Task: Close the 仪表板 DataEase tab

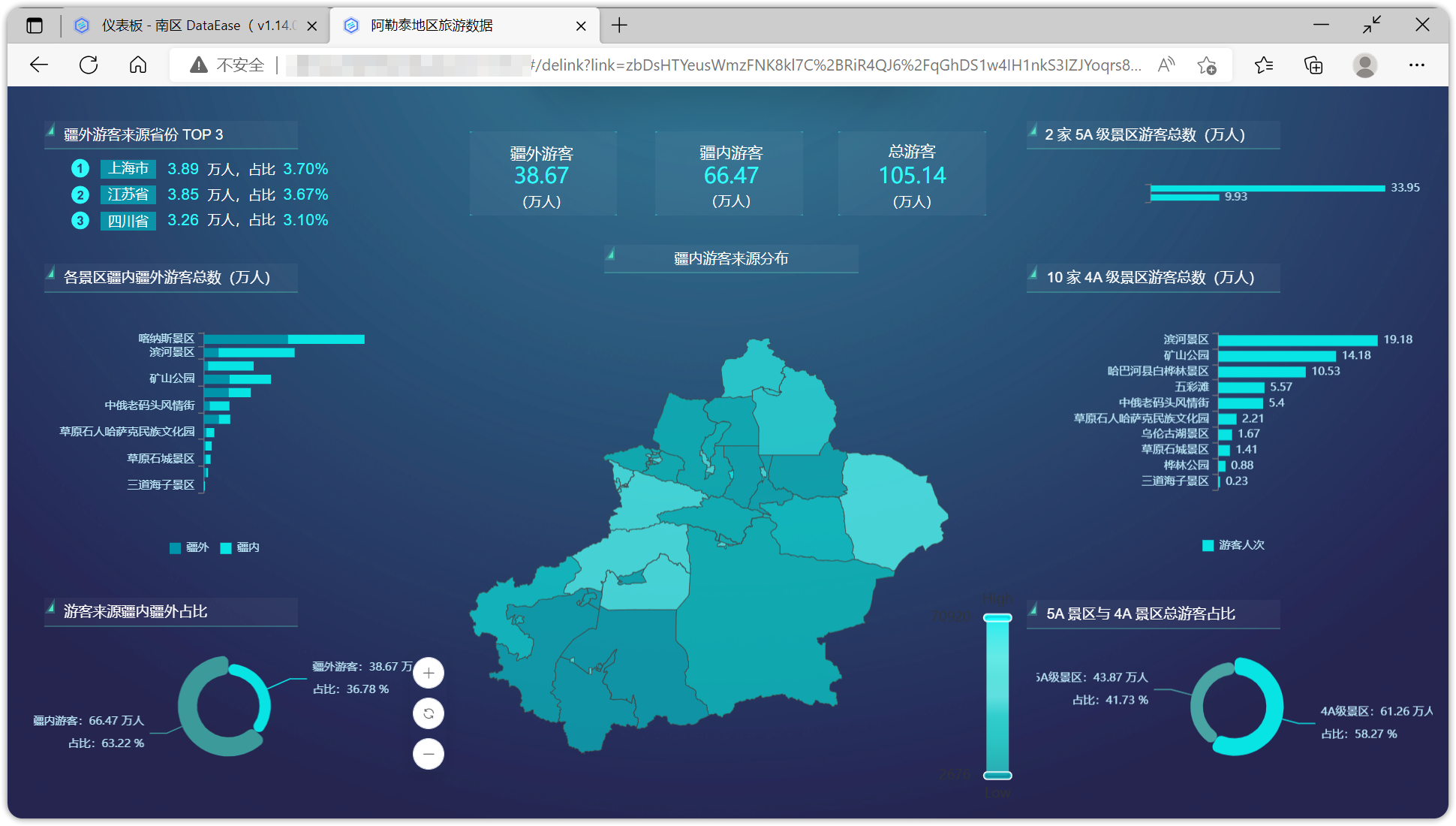Action: click(x=312, y=26)
